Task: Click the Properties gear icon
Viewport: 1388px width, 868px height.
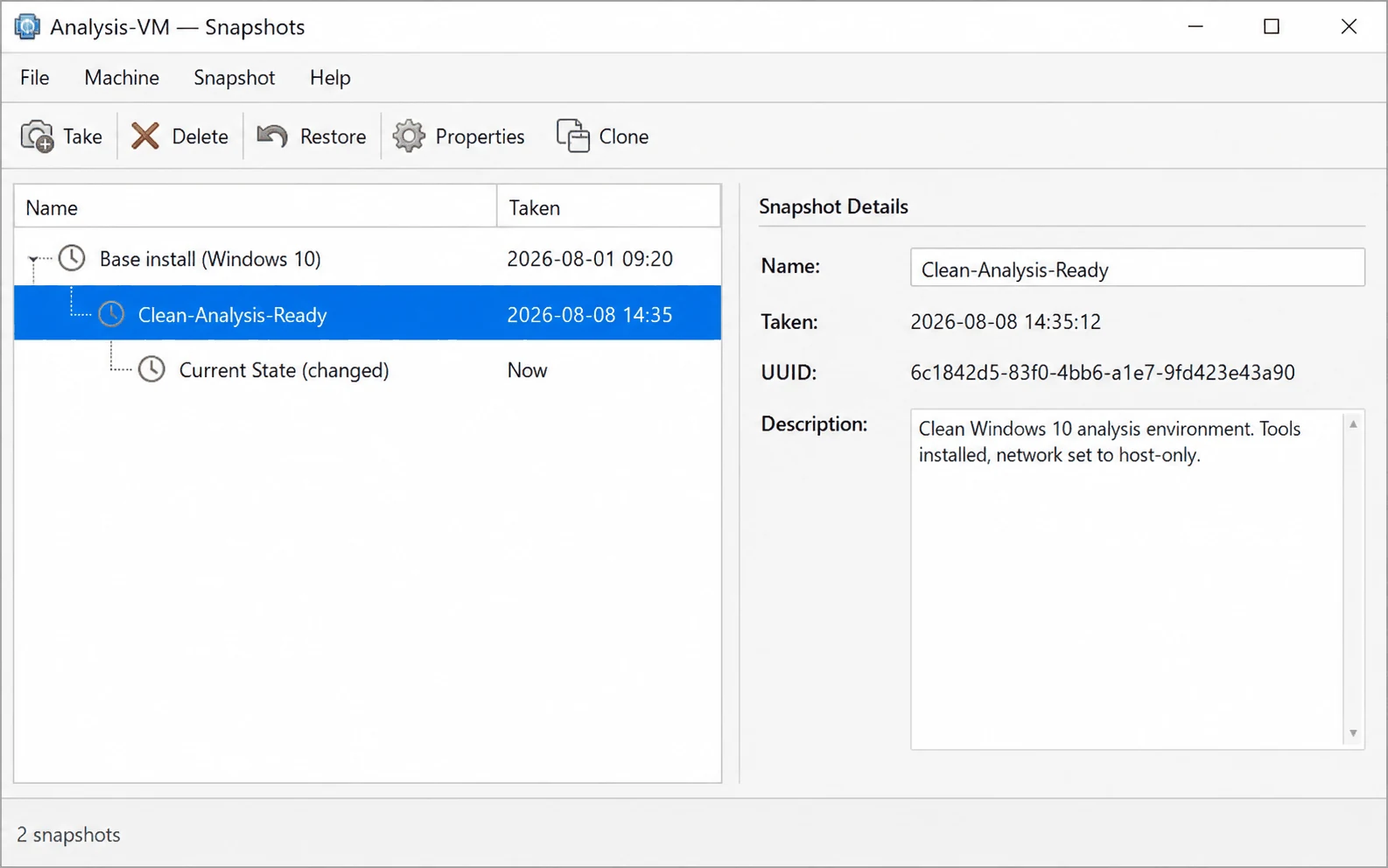Action: pos(409,136)
